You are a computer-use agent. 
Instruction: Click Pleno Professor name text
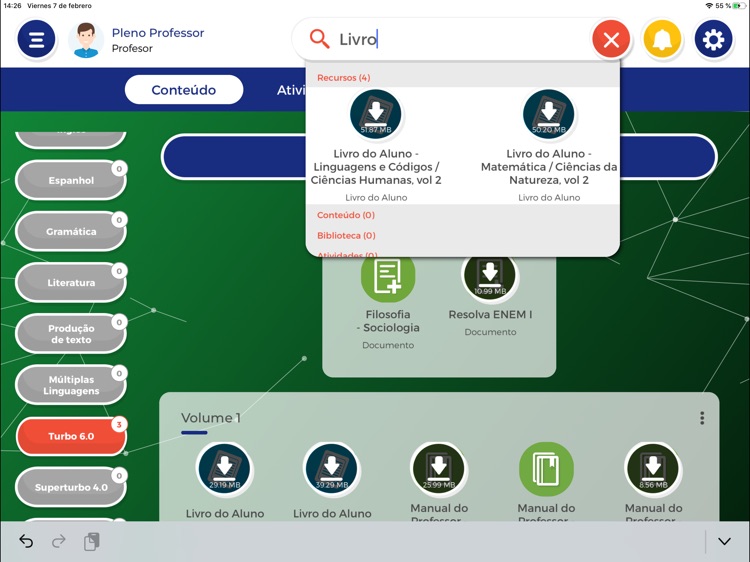158,33
